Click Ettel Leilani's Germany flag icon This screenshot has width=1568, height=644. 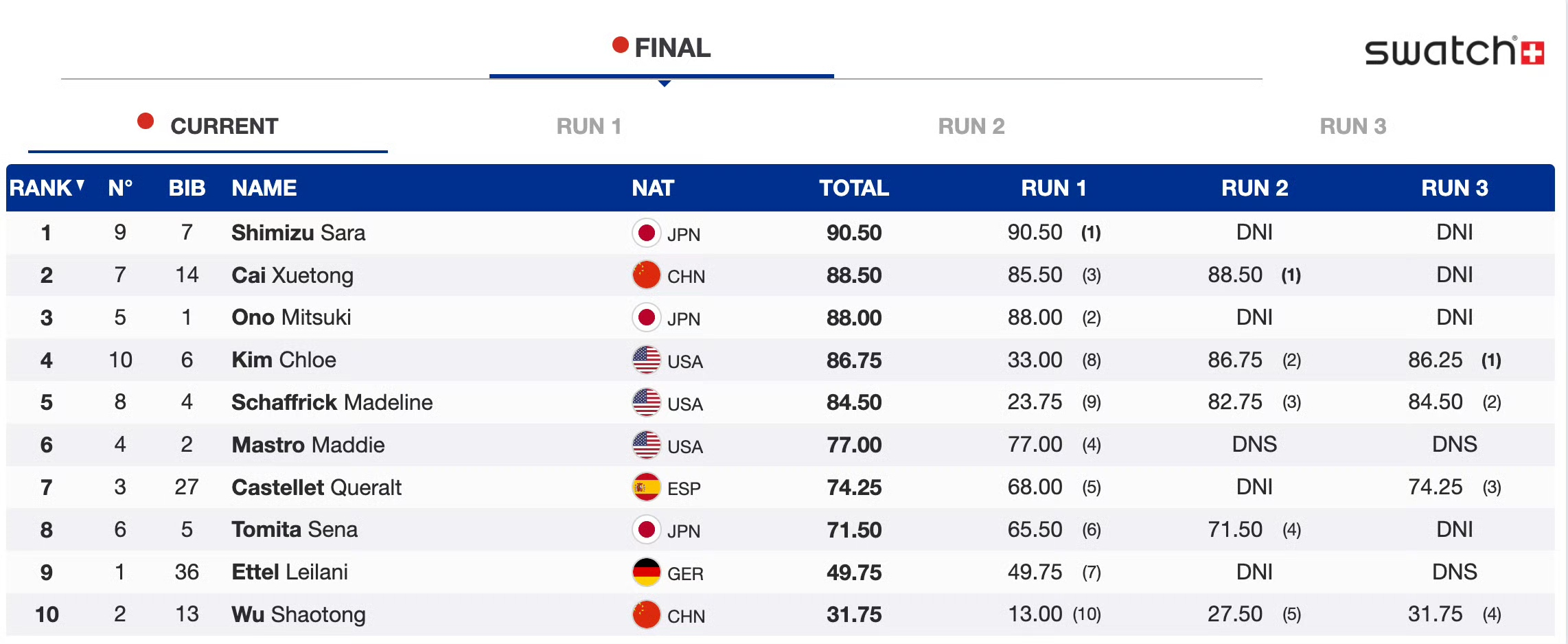tap(646, 573)
